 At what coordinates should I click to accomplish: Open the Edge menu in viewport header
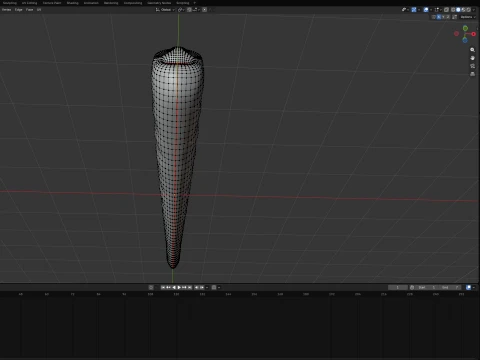[x=19, y=10]
